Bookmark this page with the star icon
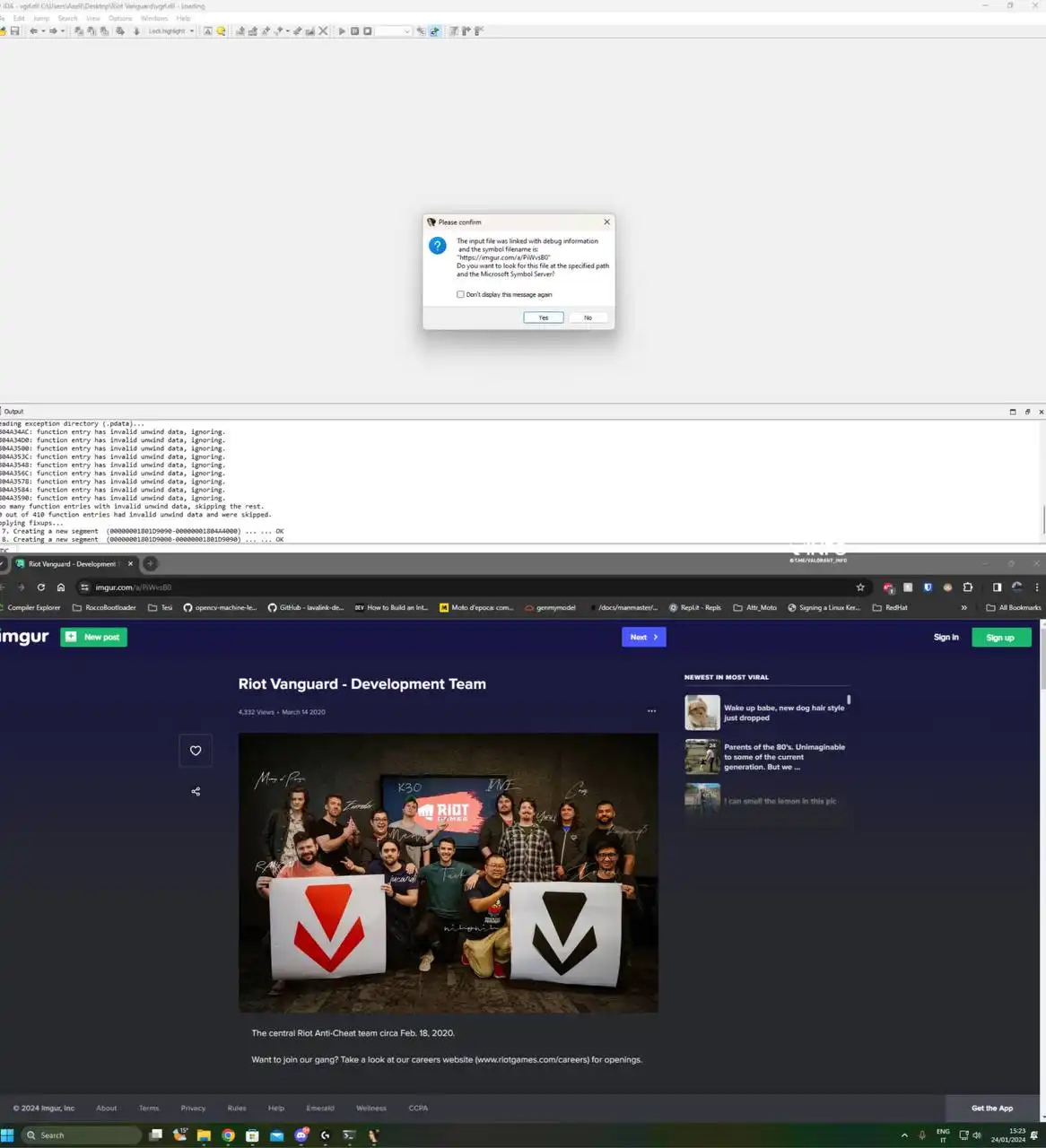 [860, 587]
